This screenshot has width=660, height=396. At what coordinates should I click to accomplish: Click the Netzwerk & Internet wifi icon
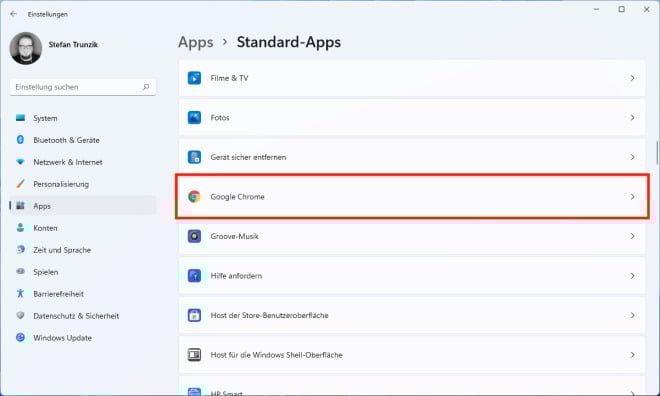point(20,162)
